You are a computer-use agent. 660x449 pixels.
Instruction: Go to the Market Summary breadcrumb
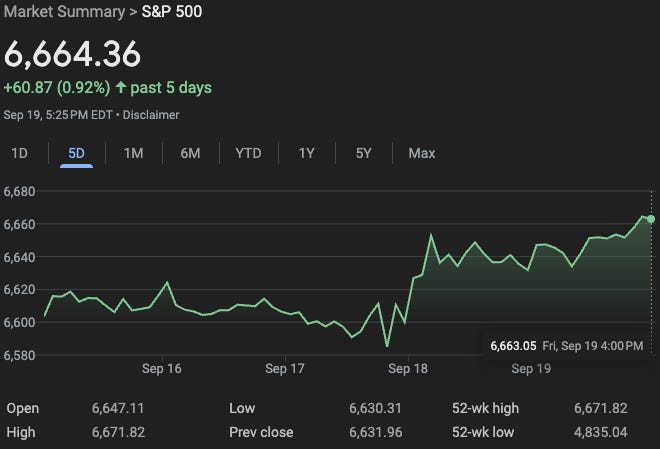point(64,11)
